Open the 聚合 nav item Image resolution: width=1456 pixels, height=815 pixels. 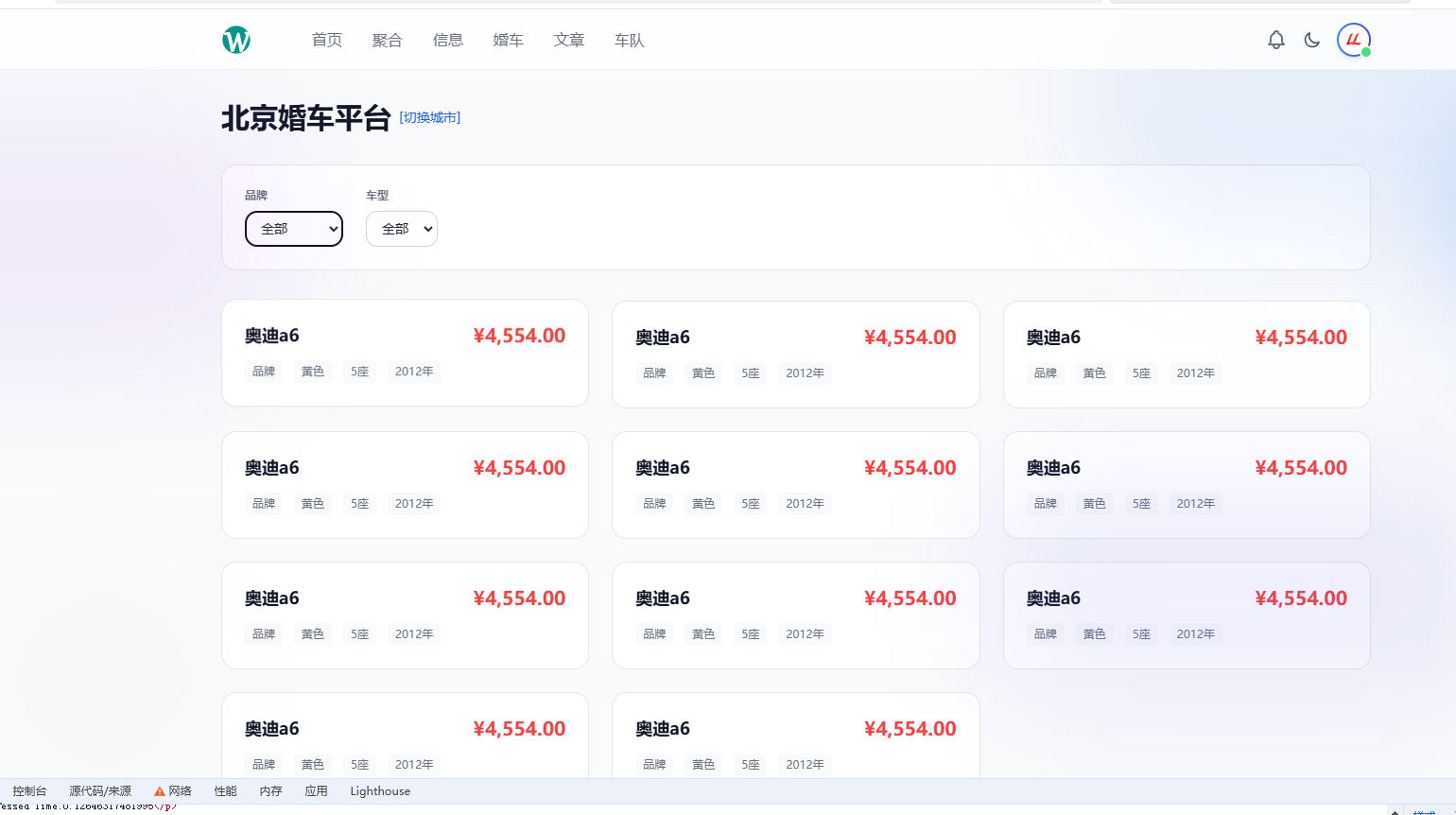click(x=388, y=40)
